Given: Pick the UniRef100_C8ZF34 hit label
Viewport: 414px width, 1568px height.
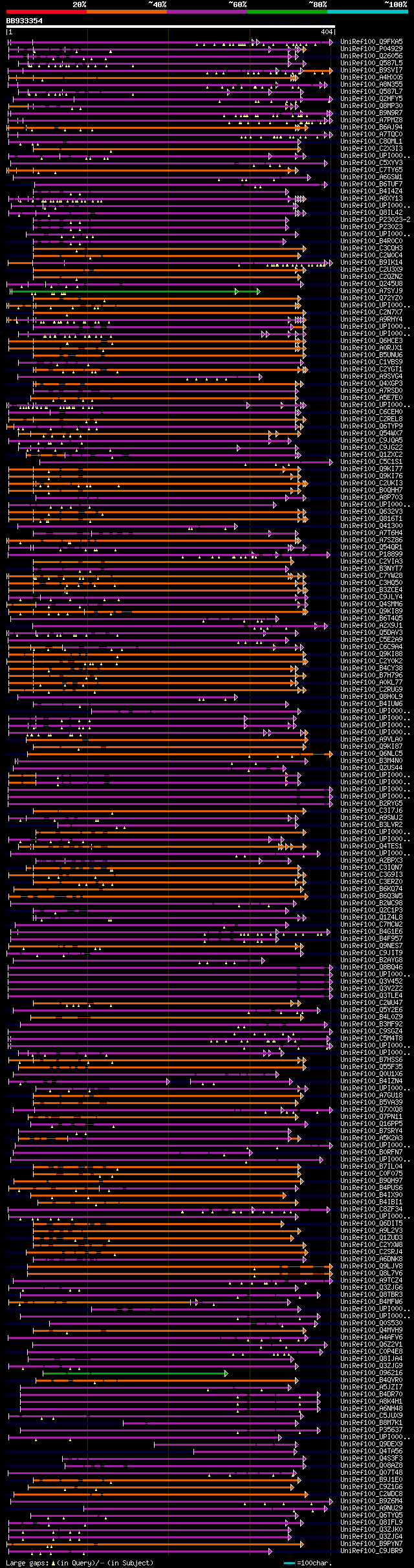Looking at the screenshot, I should click(x=371, y=1209).
